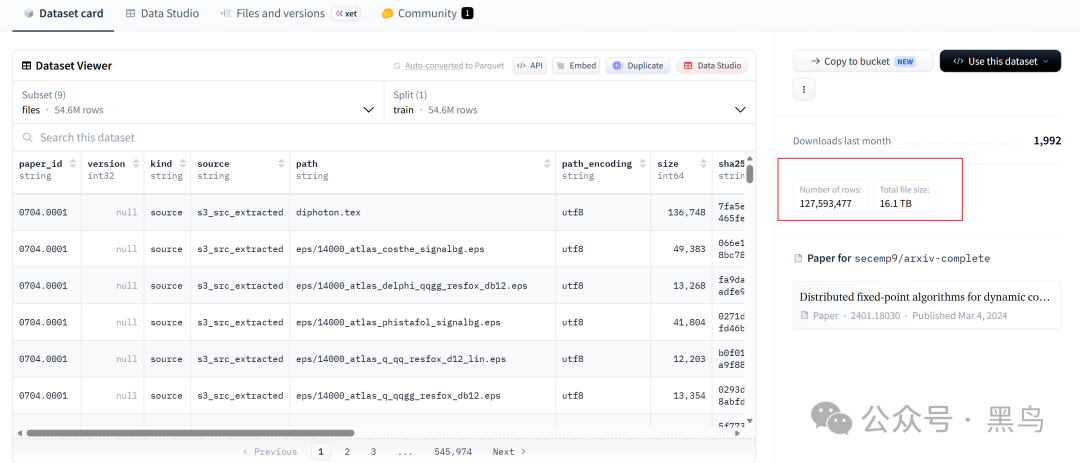Go to page 2 of results
The width and height of the screenshot is (1080, 463).
(x=347, y=452)
